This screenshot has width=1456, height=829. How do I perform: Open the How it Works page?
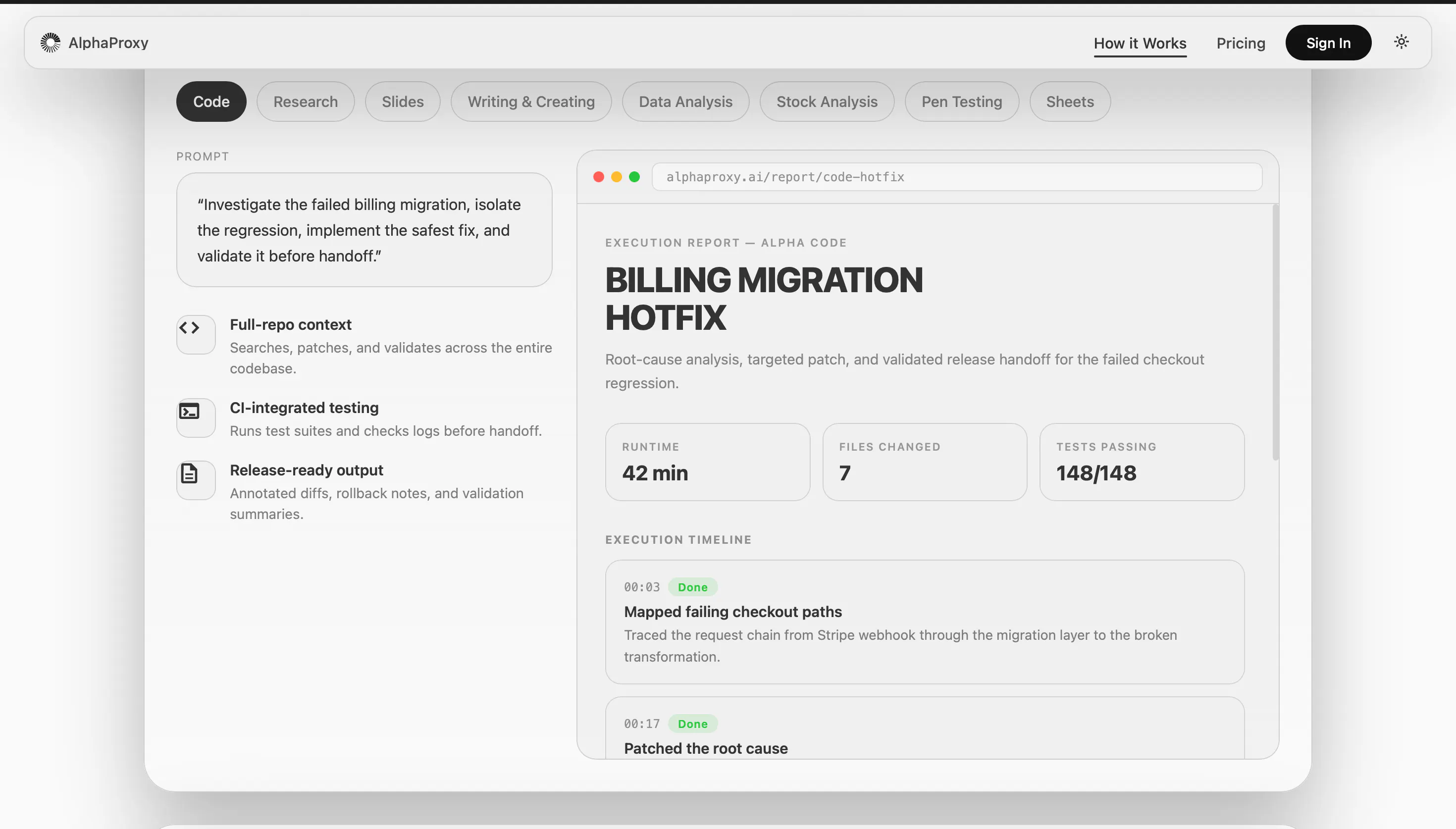(1140, 43)
